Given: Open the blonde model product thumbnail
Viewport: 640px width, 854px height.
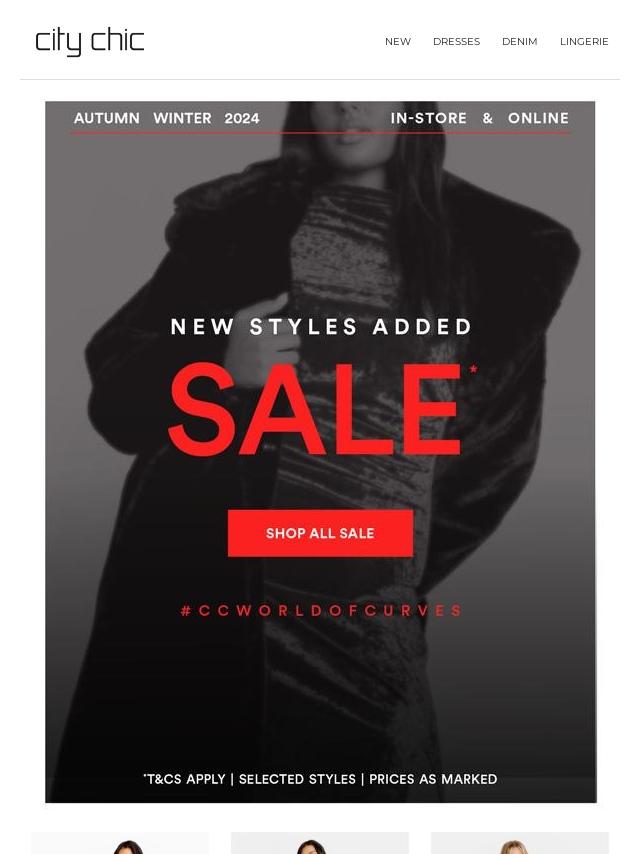Looking at the screenshot, I should pyautogui.click(x=520, y=843).
